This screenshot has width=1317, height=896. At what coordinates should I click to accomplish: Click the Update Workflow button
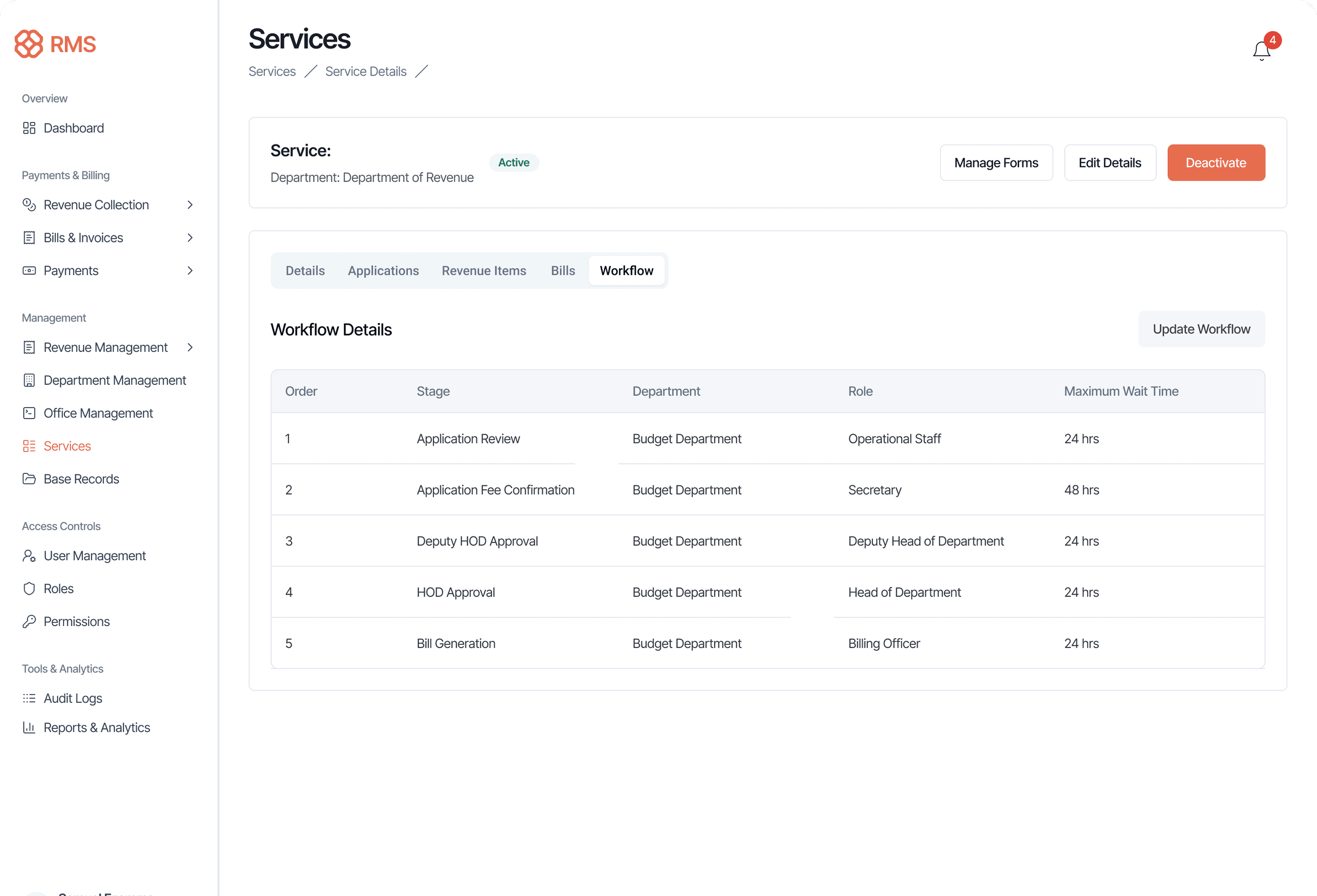[1201, 329]
